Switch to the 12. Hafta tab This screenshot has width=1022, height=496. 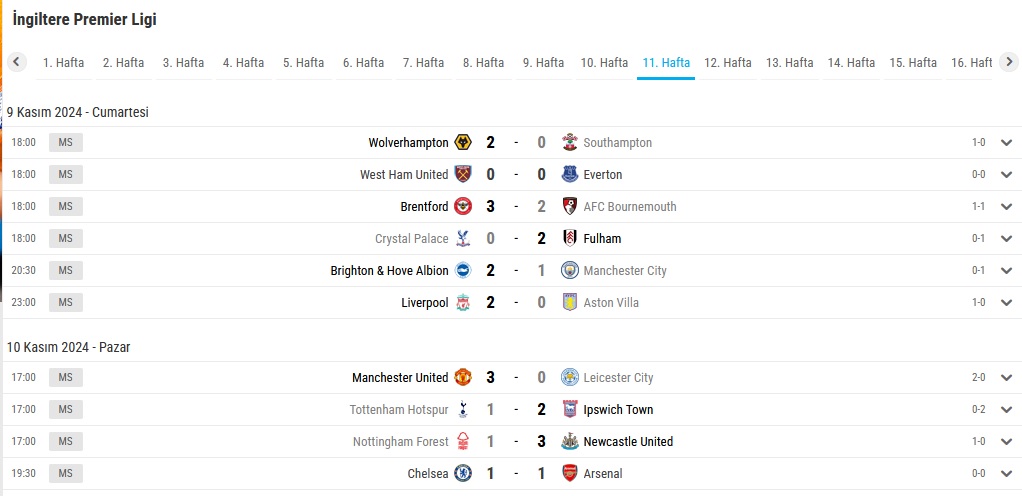coord(727,63)
